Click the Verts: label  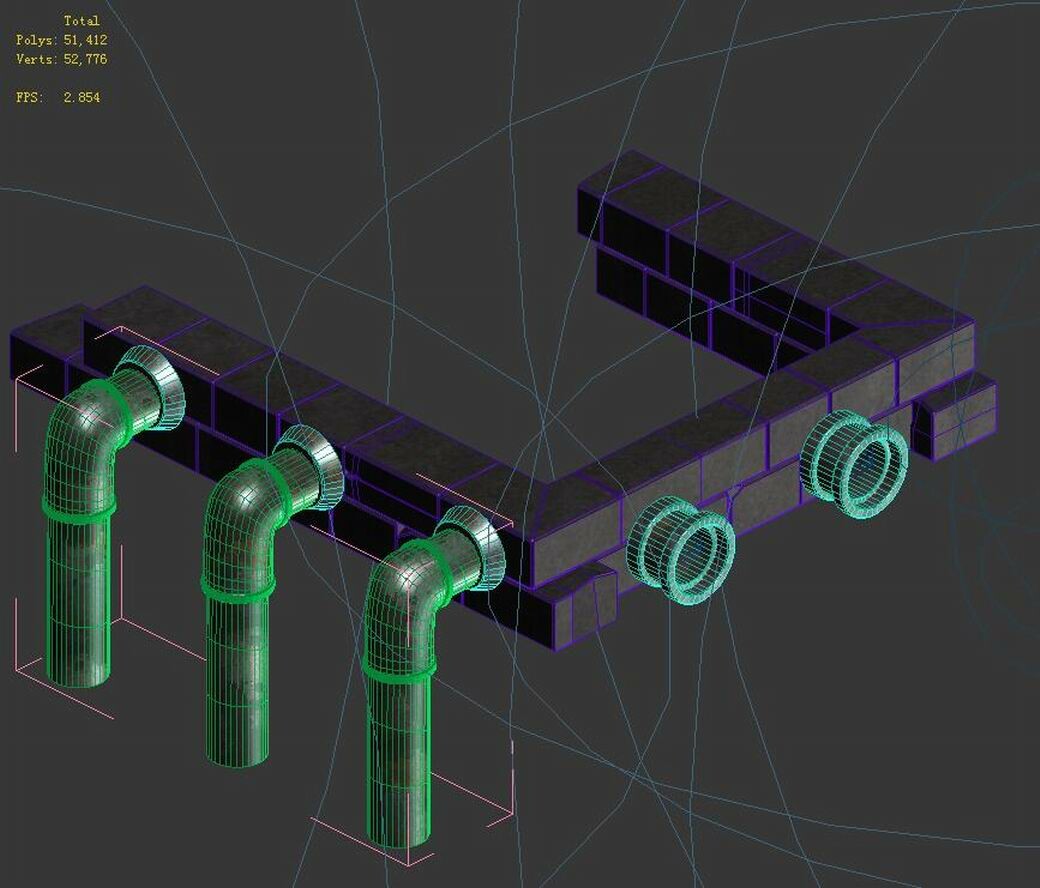pyautogui.click(x=36, y=59)
